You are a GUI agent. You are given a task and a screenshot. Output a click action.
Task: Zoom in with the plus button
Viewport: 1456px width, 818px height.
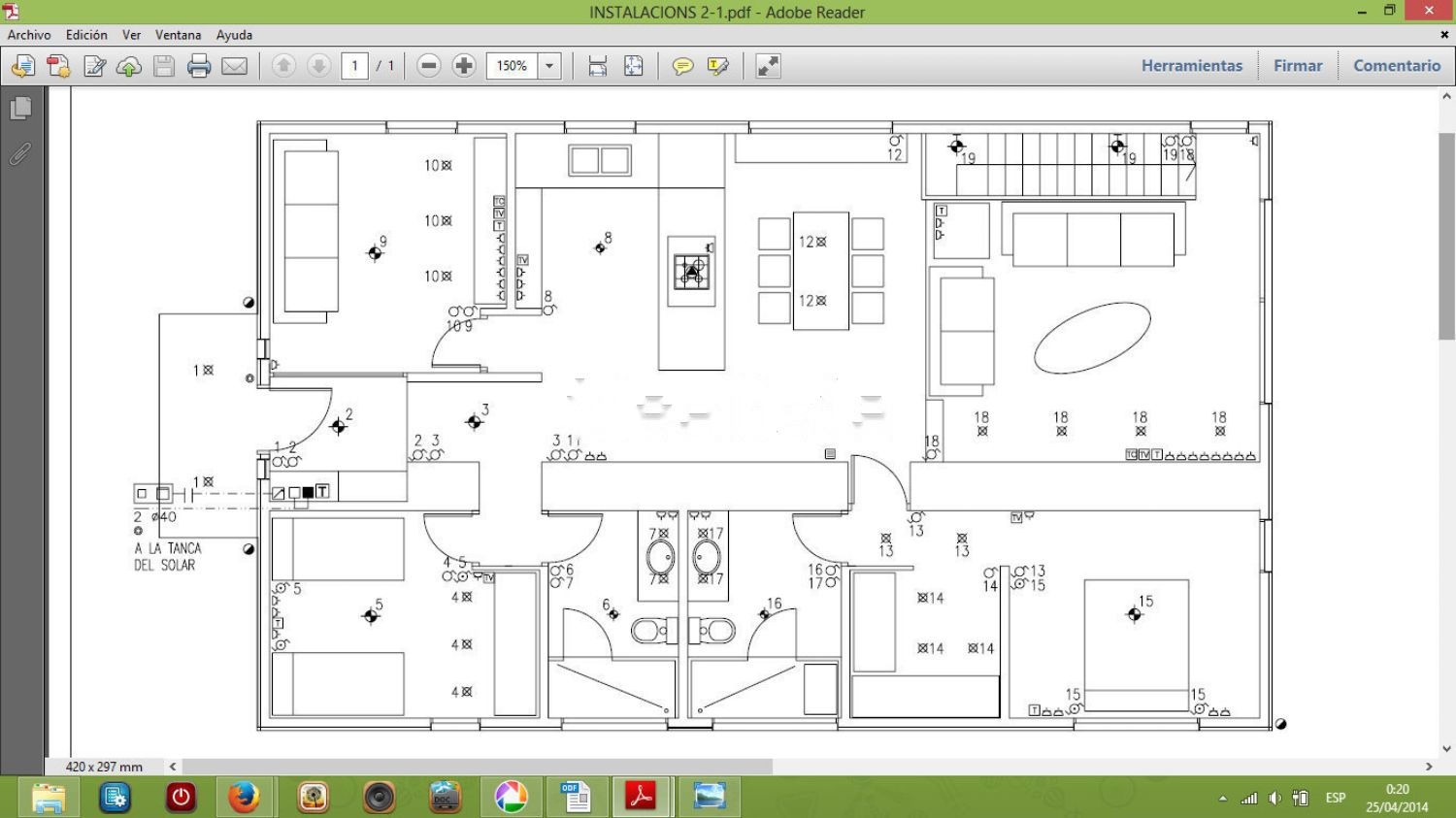coord(464,66)
